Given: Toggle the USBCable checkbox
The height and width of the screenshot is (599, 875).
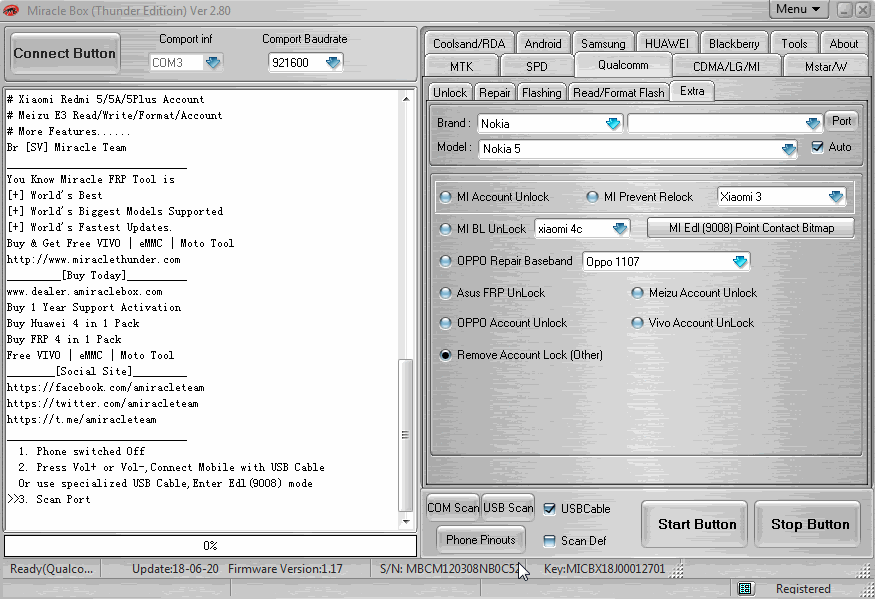Looking at the screenshot, I should point(550,509).
